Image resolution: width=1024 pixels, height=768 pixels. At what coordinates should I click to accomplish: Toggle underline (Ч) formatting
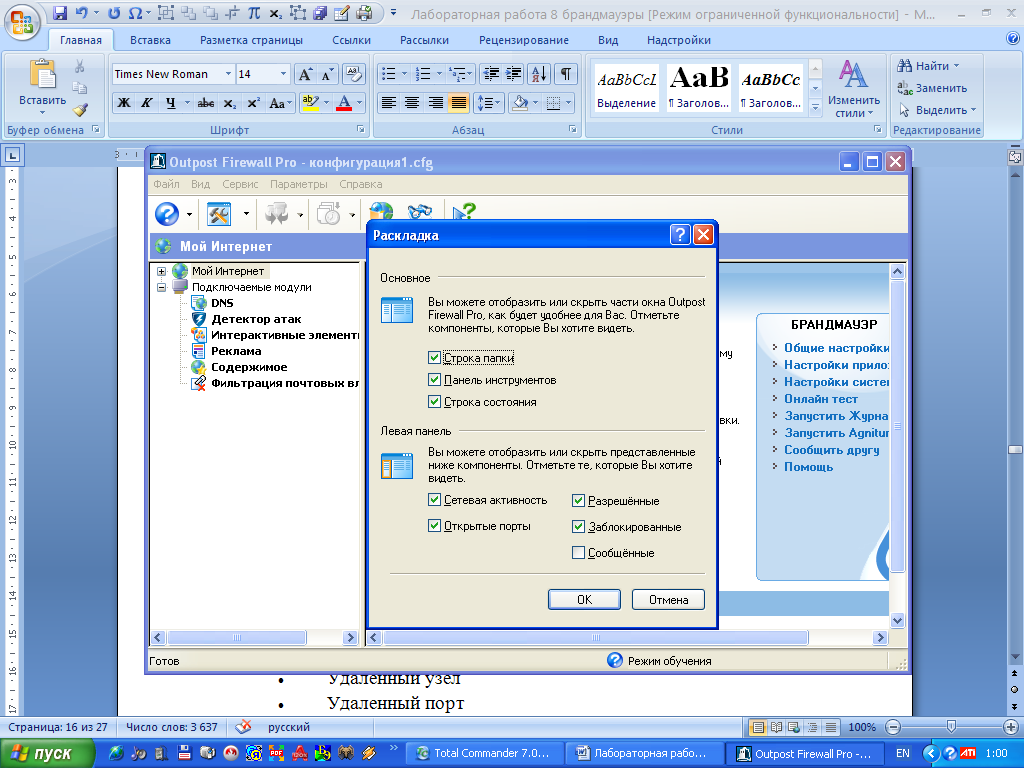coord(170,103)
